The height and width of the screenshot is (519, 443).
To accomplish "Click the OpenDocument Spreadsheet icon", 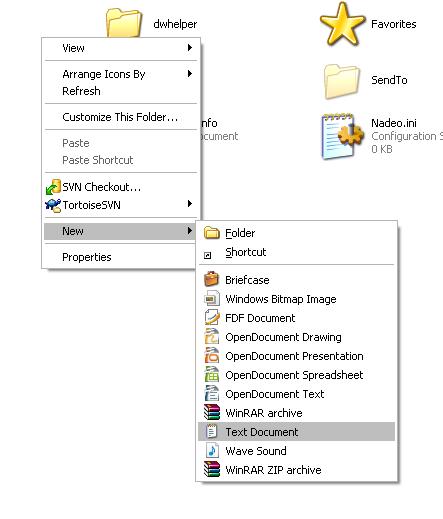I will click(x=212, y=374).
